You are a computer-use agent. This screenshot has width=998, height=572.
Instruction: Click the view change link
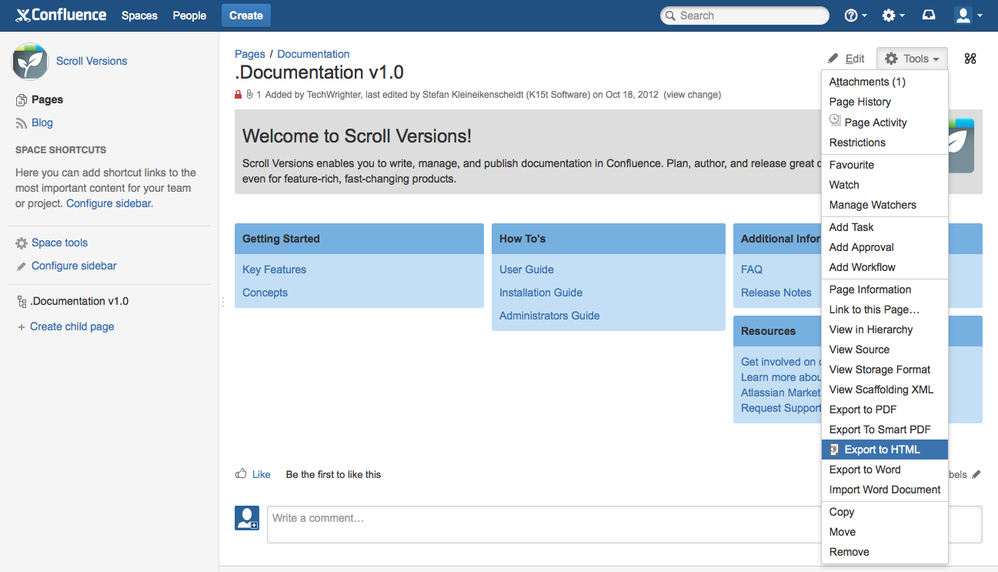pyautogui.click(x=692, y=95)
